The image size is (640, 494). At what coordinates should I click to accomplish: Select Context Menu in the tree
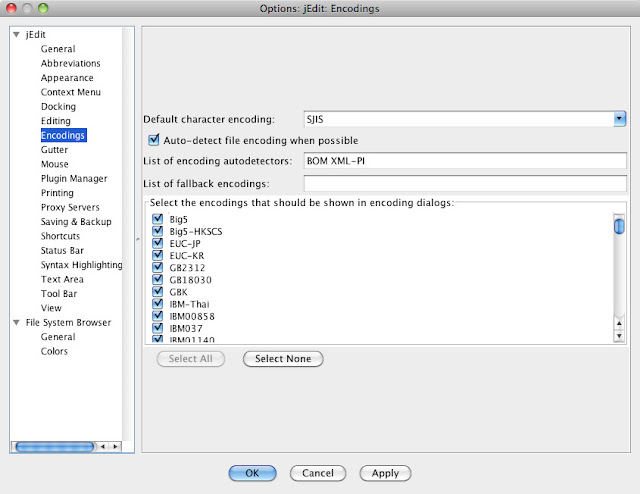71,92
